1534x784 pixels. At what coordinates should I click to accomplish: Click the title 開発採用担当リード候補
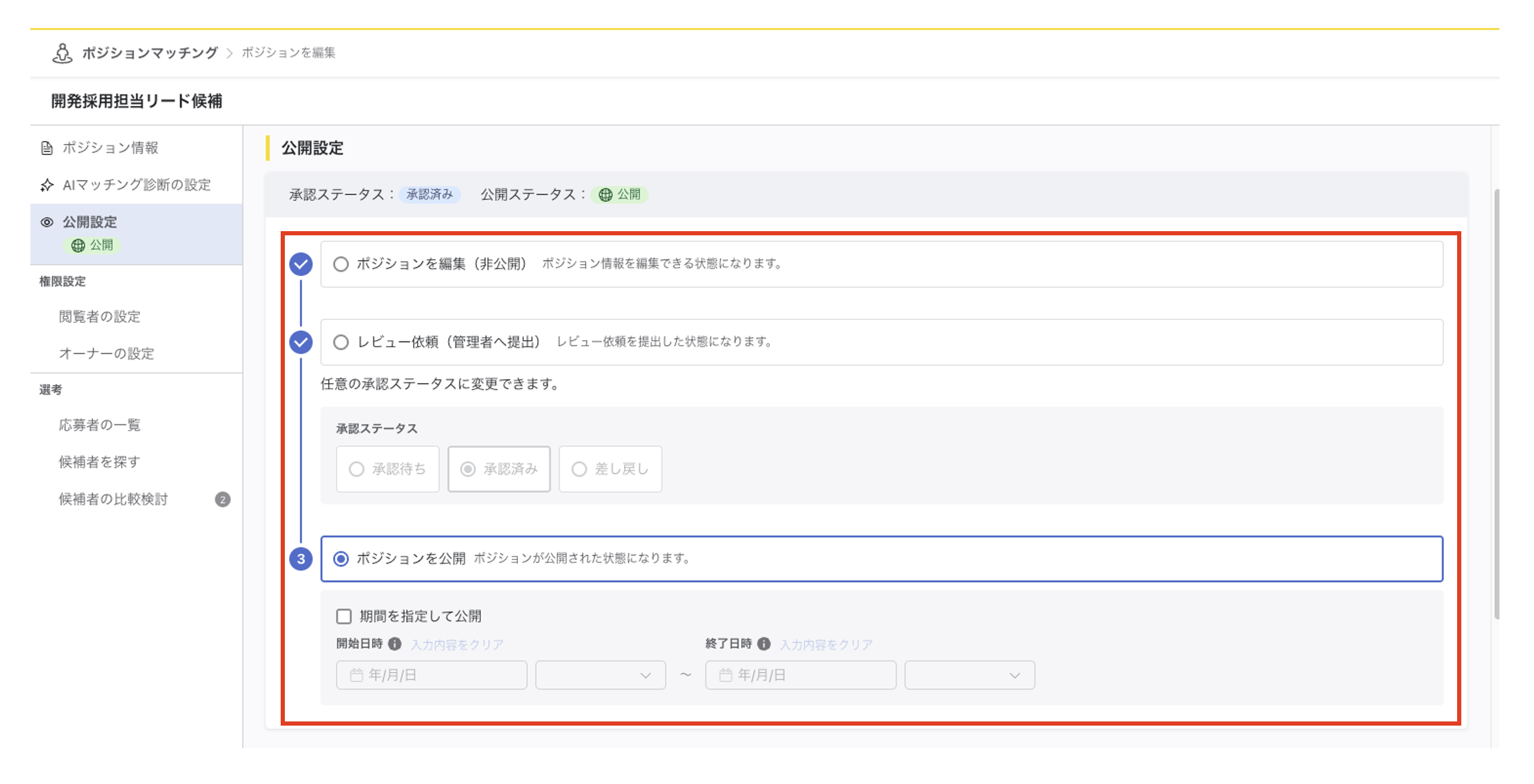click(x=136, y=101)
